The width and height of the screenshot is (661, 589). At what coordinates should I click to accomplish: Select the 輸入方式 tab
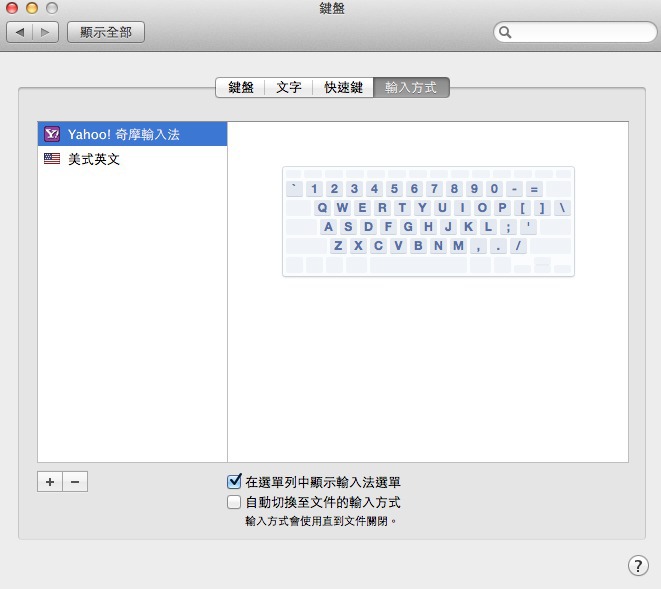tap(411, 87)
